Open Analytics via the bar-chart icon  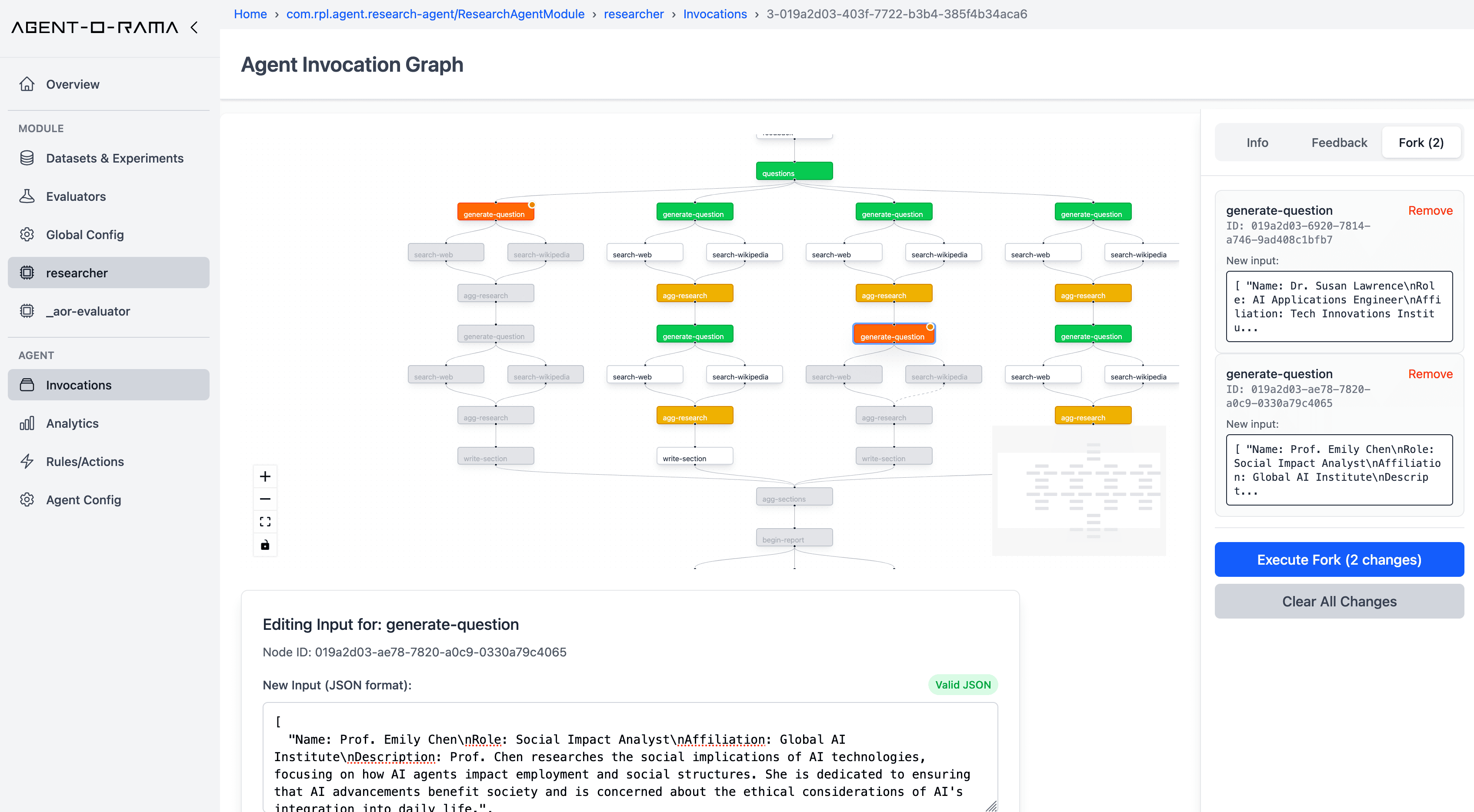click(27, 423)
